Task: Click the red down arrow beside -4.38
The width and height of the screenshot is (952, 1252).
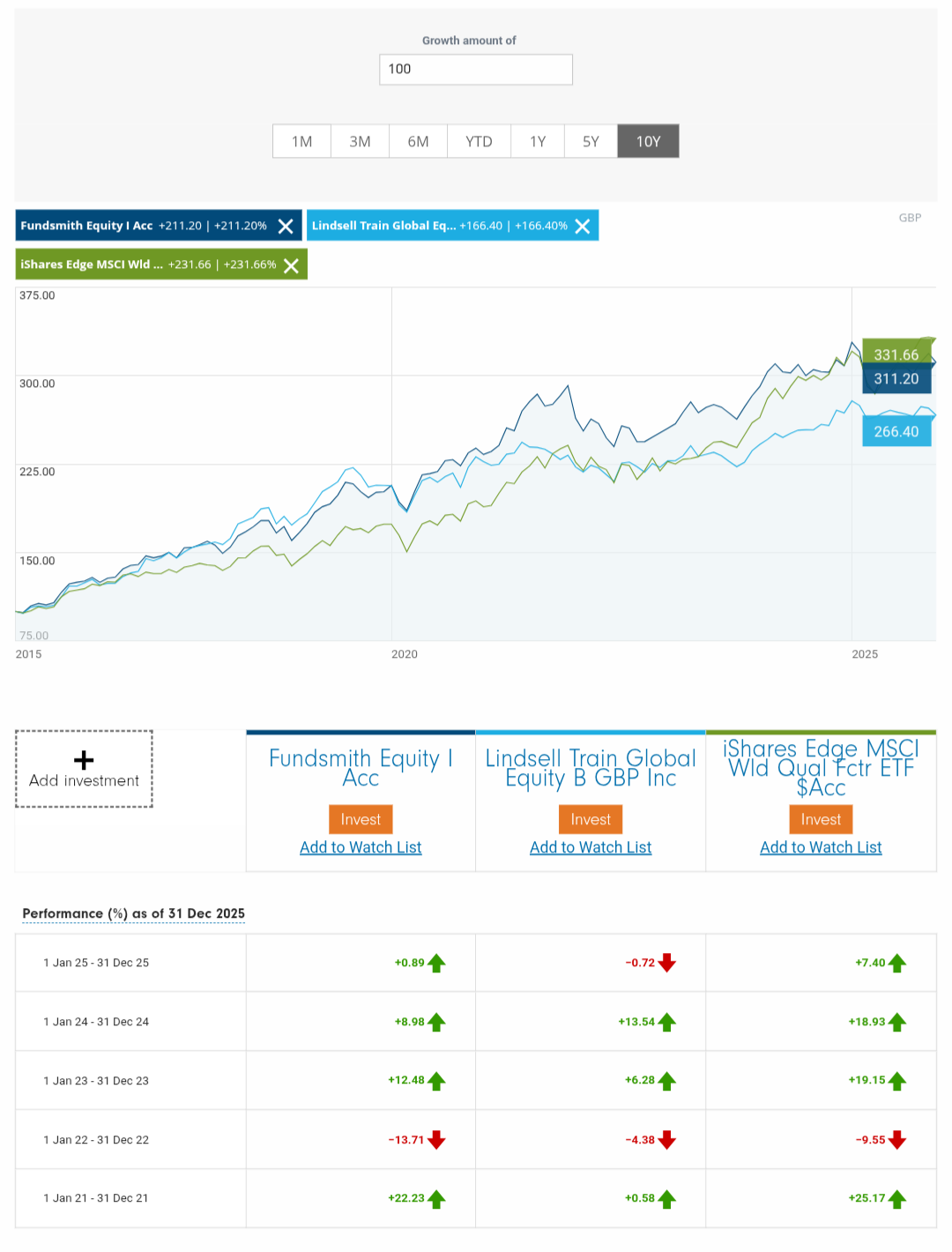Action: click(x=667, y=1140)
